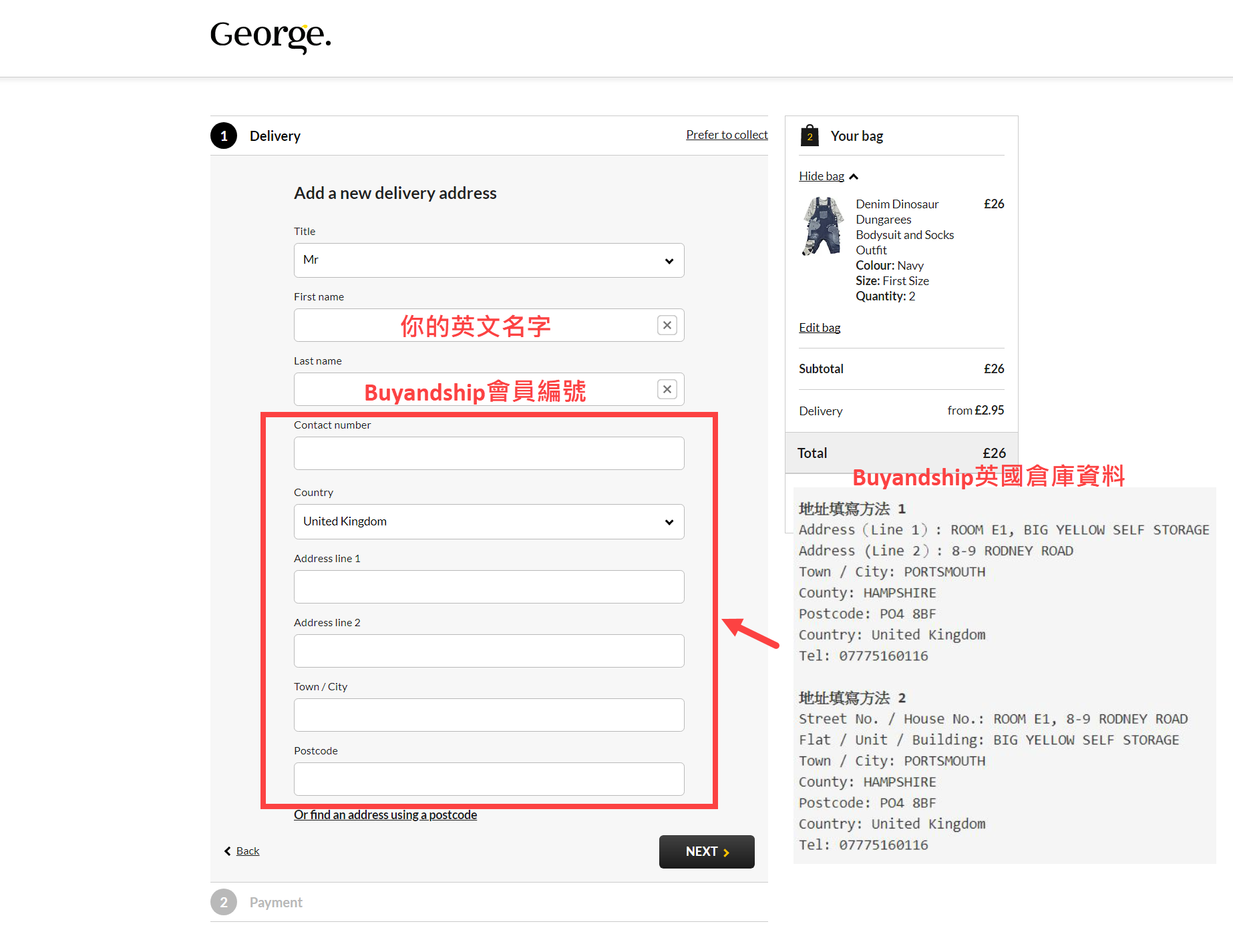This screenshot has width=1233, height=952.
Task: Click the Prefer to collect link
Action: coord(727,135)
